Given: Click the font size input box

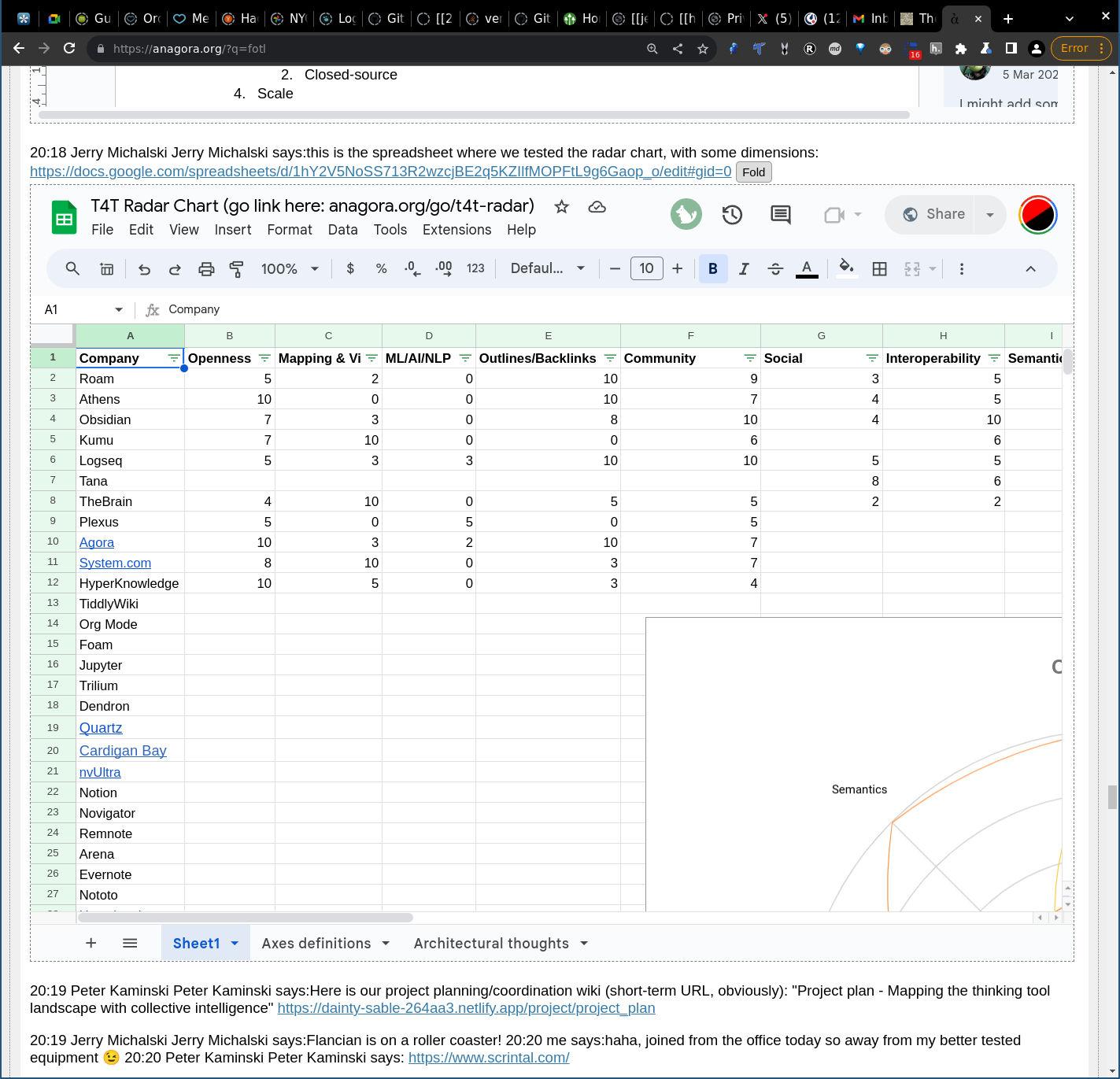Looking at the screenshot, I should [646, 269].
